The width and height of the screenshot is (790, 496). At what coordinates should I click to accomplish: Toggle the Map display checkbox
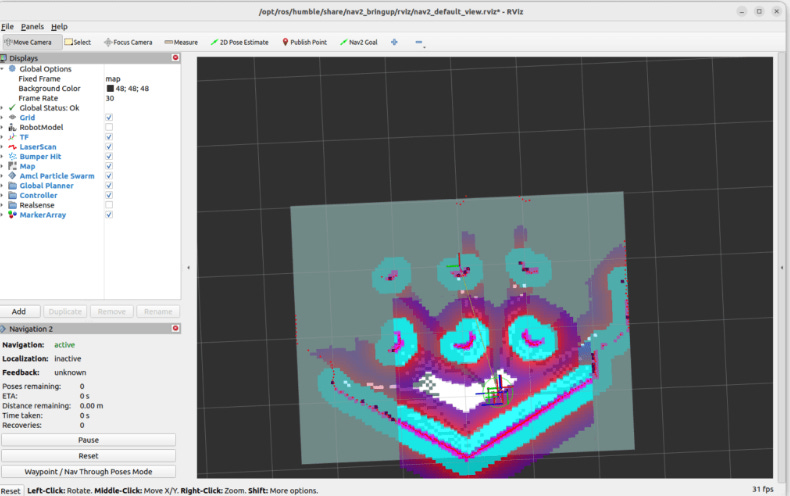coord(109,166)
